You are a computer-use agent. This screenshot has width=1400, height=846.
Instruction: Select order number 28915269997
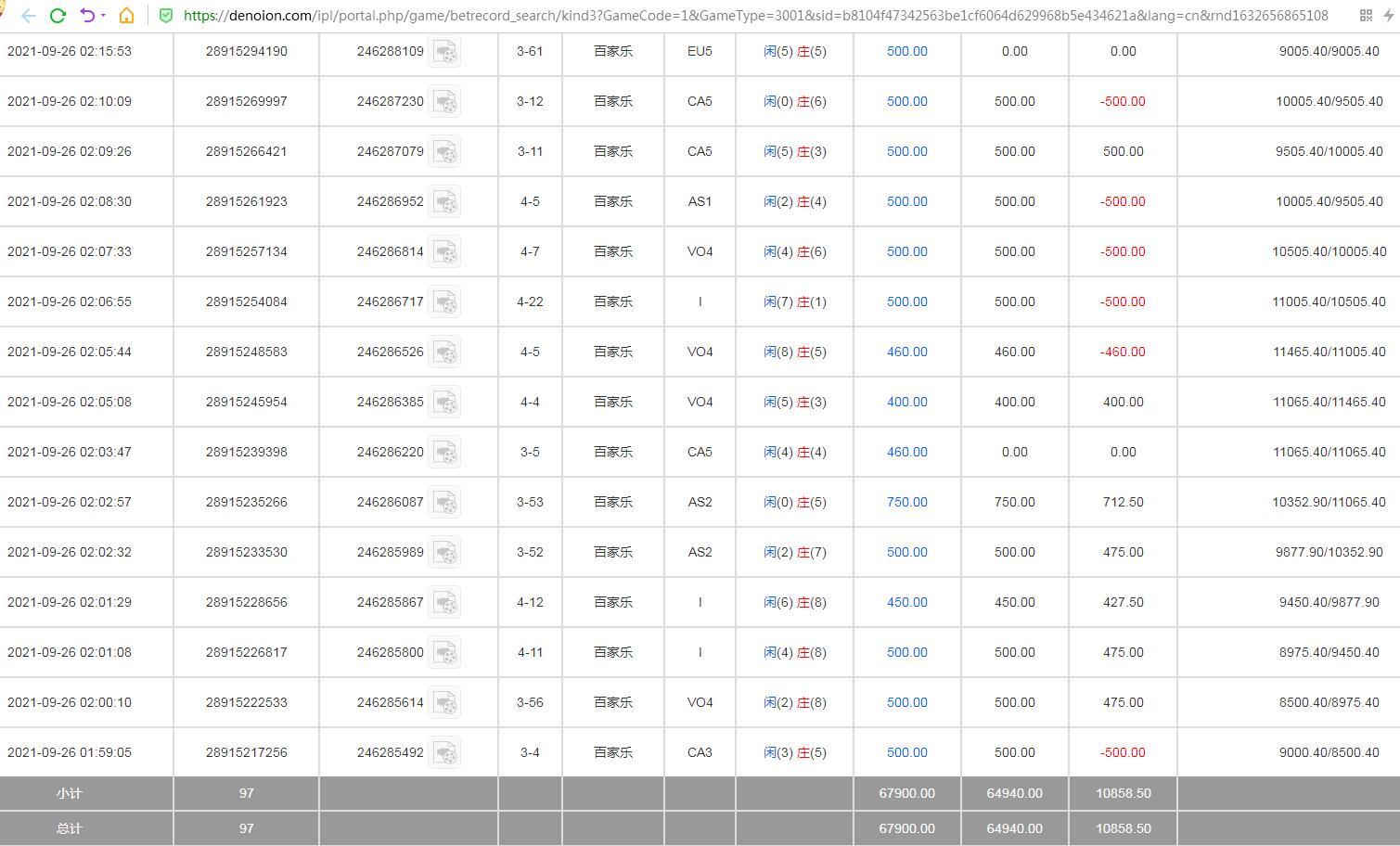(247, 102)
